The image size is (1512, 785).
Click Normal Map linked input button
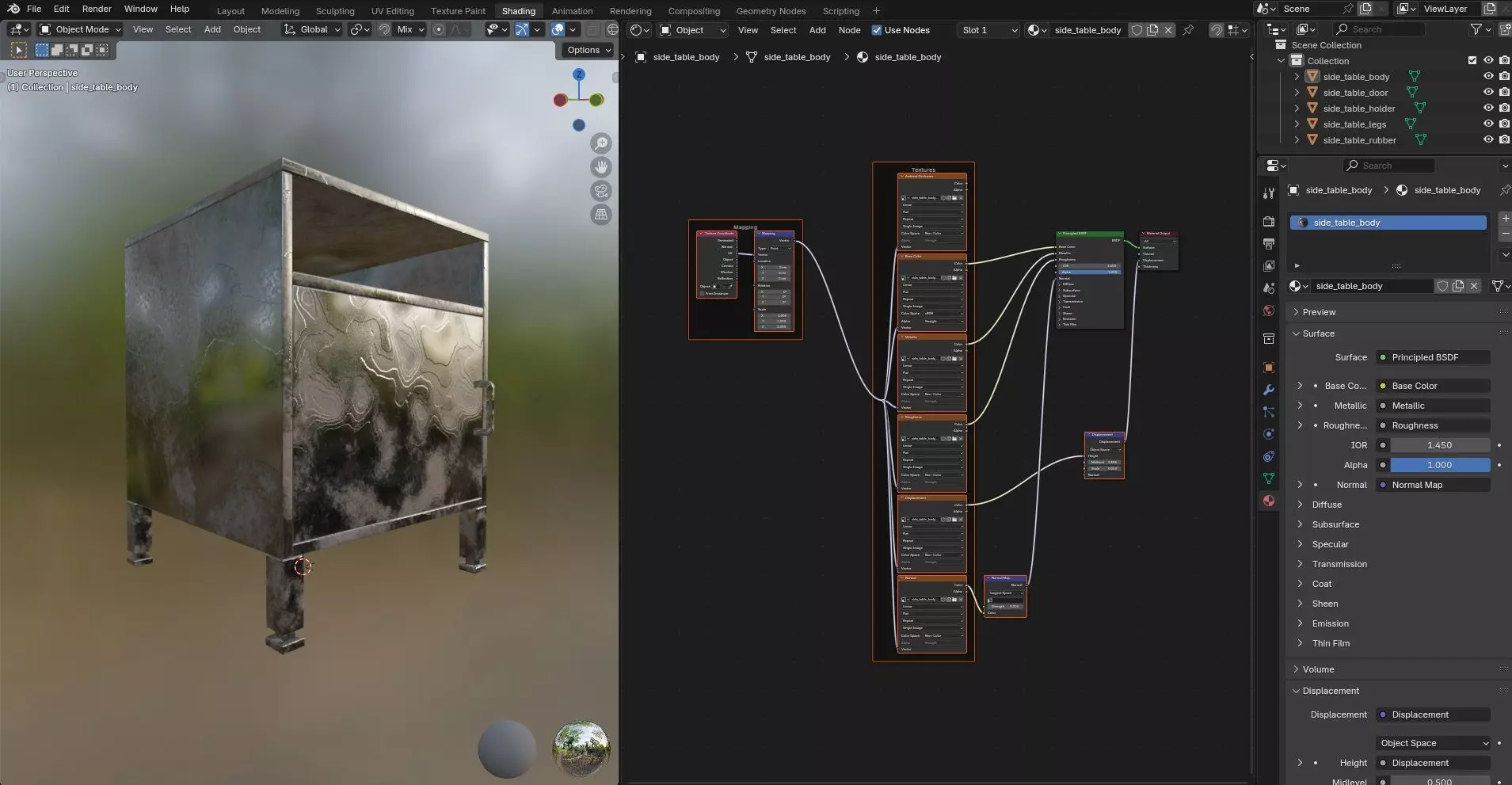(x=1433, y=485)
